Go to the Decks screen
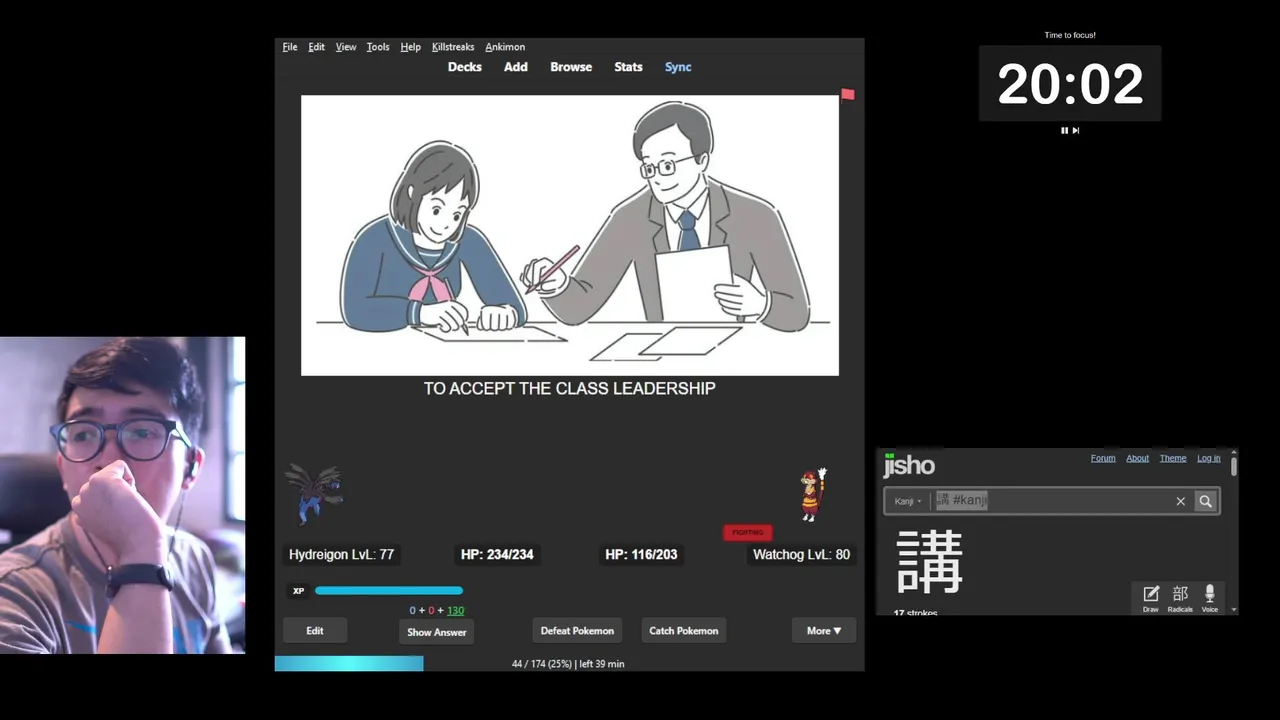The image size is (1280, 720). click(x=464, y=67)
